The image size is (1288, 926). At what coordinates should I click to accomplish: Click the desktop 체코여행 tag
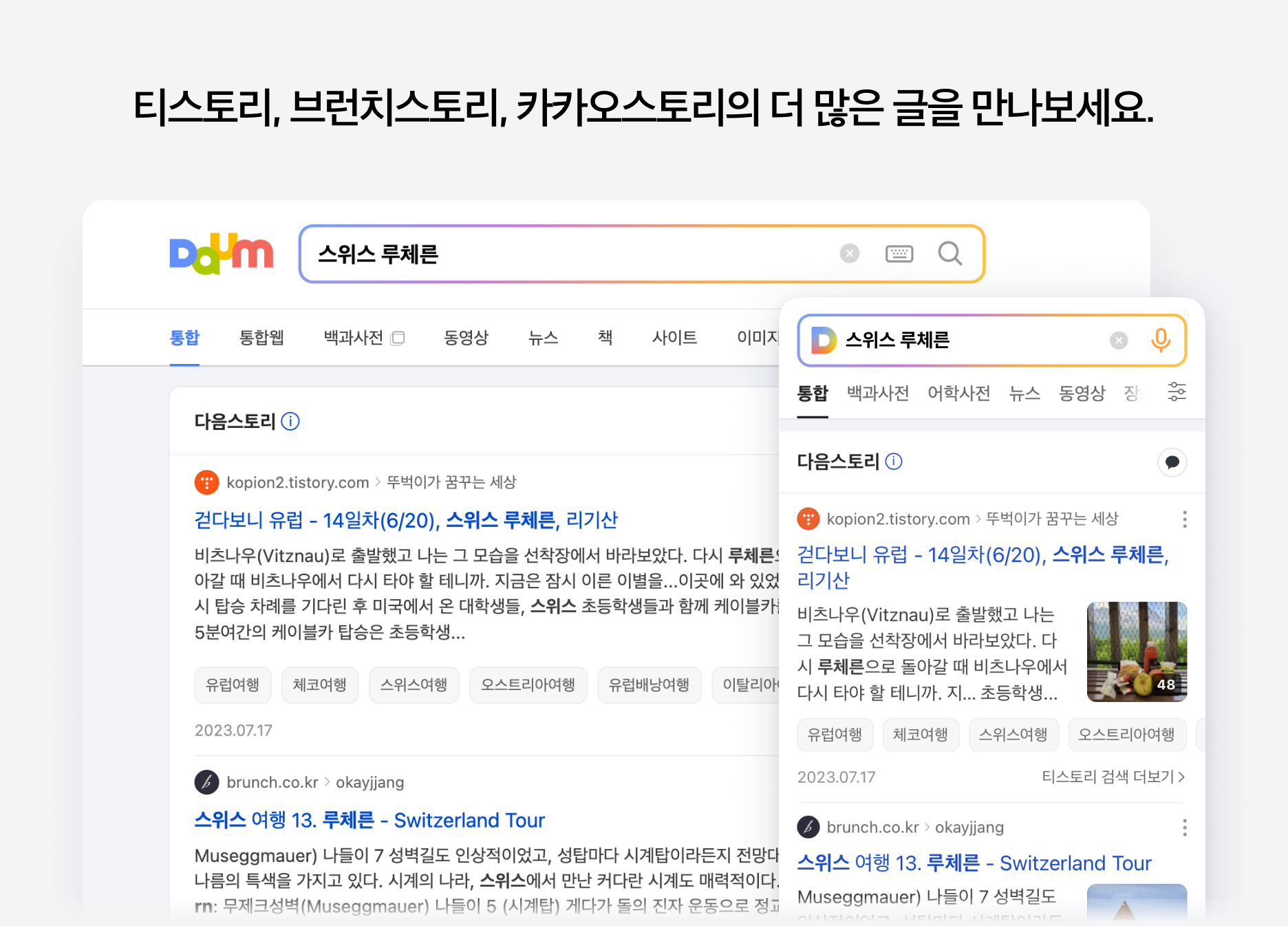click(320, 685)
